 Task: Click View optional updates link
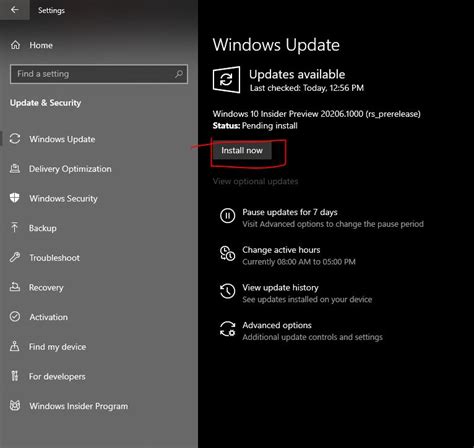tap(255, 181)
